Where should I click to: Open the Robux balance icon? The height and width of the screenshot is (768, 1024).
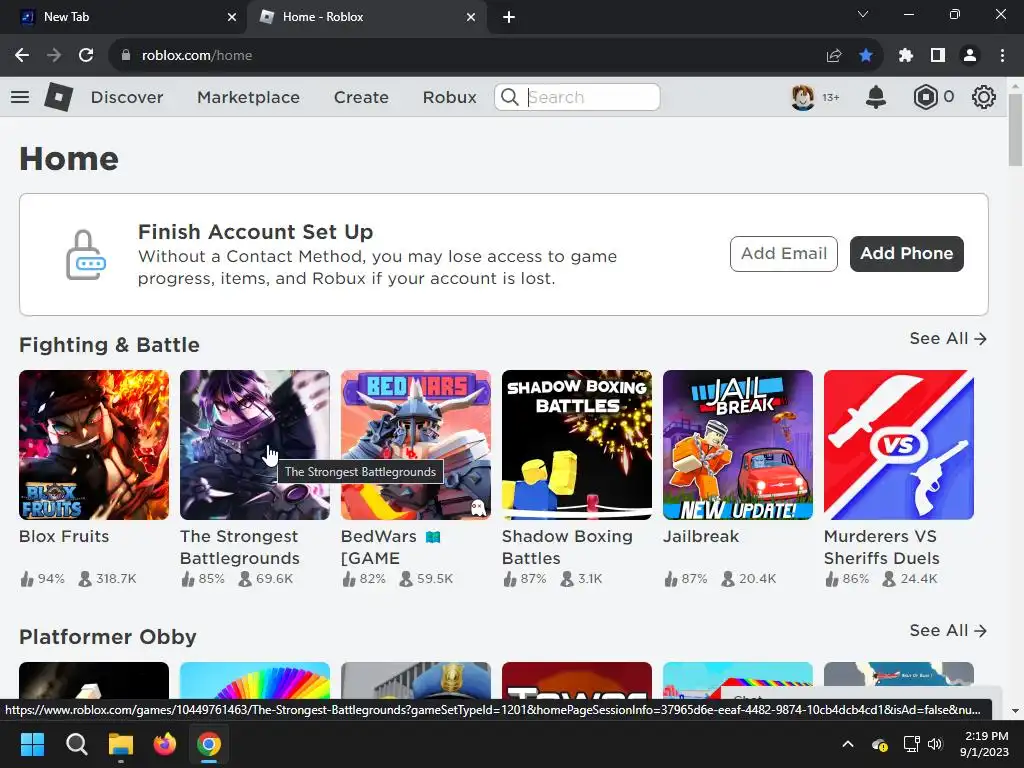pyautogui.click(x=925, y=97)
